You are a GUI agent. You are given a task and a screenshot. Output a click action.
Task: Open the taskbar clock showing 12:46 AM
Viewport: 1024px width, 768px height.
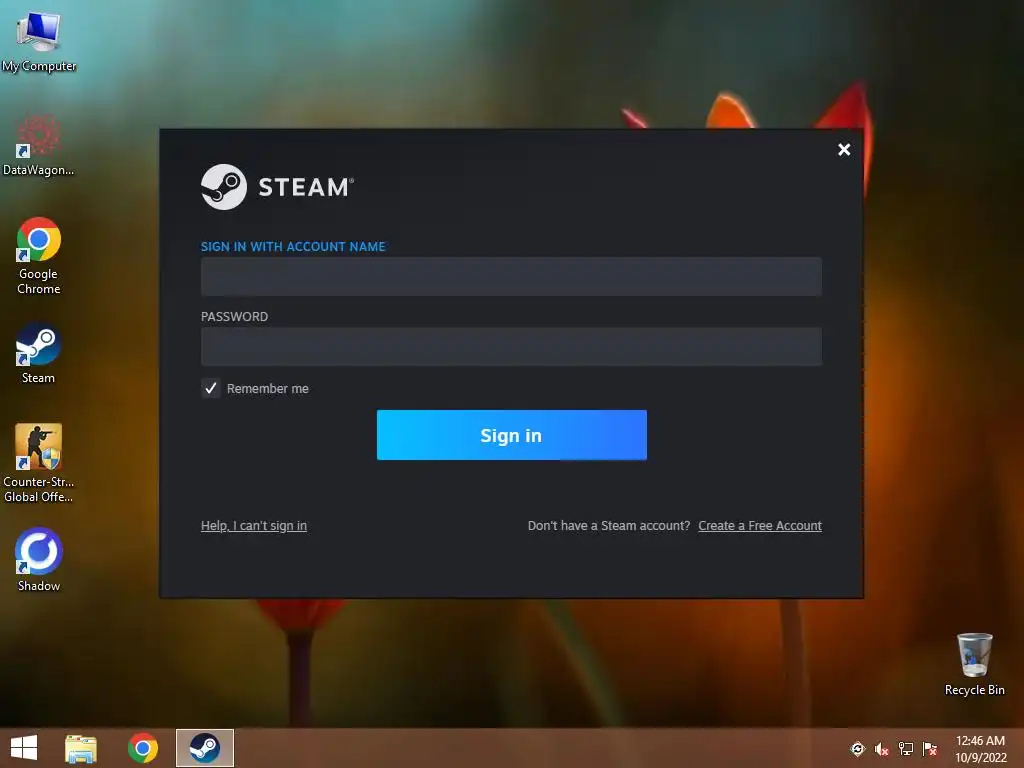coord(980,749)
